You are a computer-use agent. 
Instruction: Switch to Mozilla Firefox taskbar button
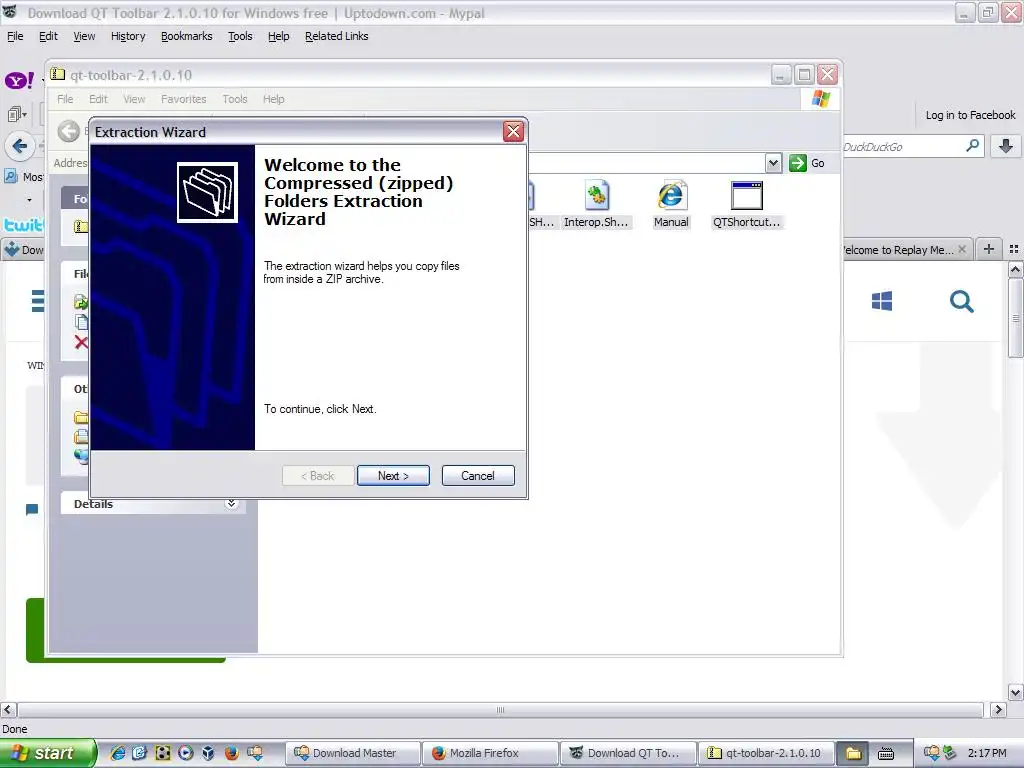coord(490,753)
